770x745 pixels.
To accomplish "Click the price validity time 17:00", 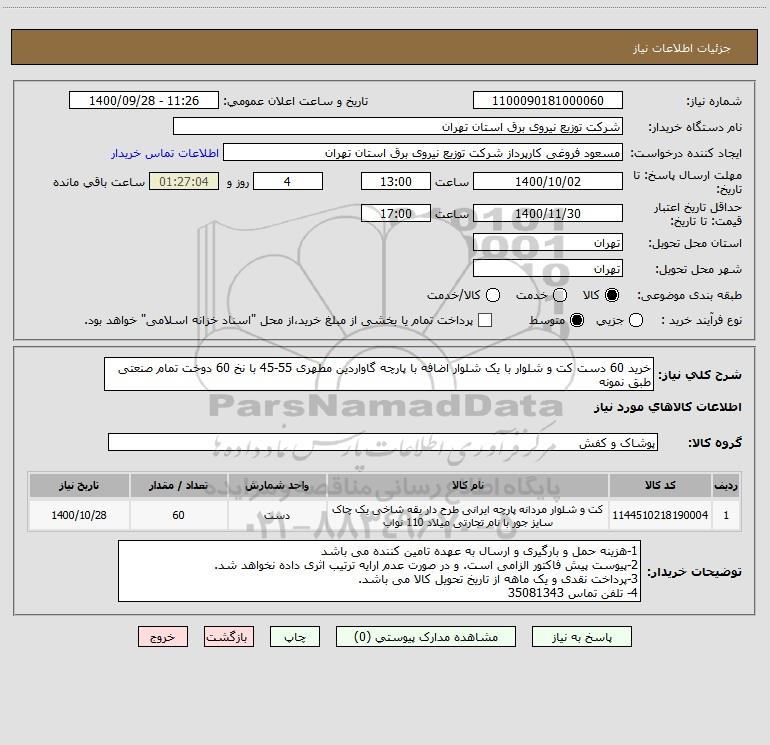I will [x=396, y=213].
